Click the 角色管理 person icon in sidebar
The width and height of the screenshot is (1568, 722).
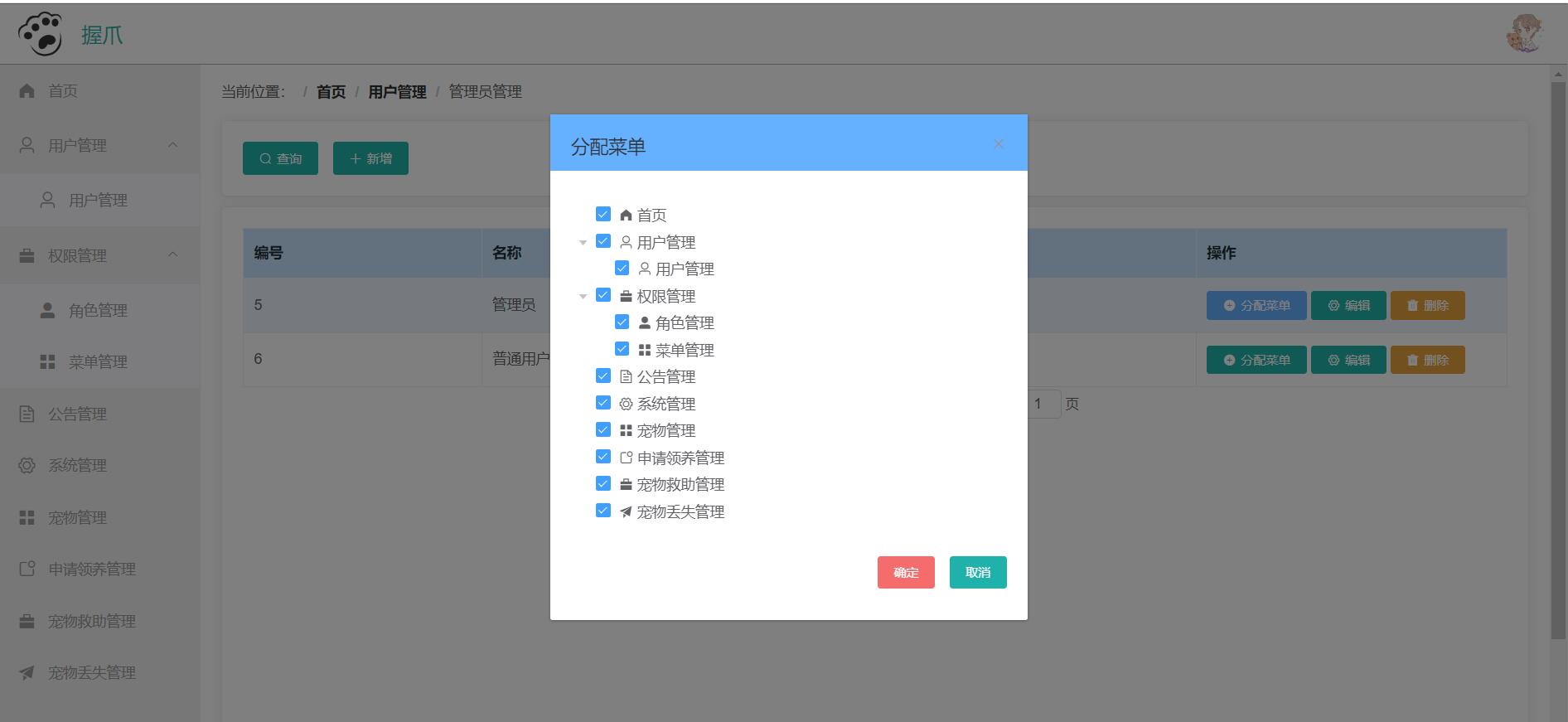click(x=47, y=310)
